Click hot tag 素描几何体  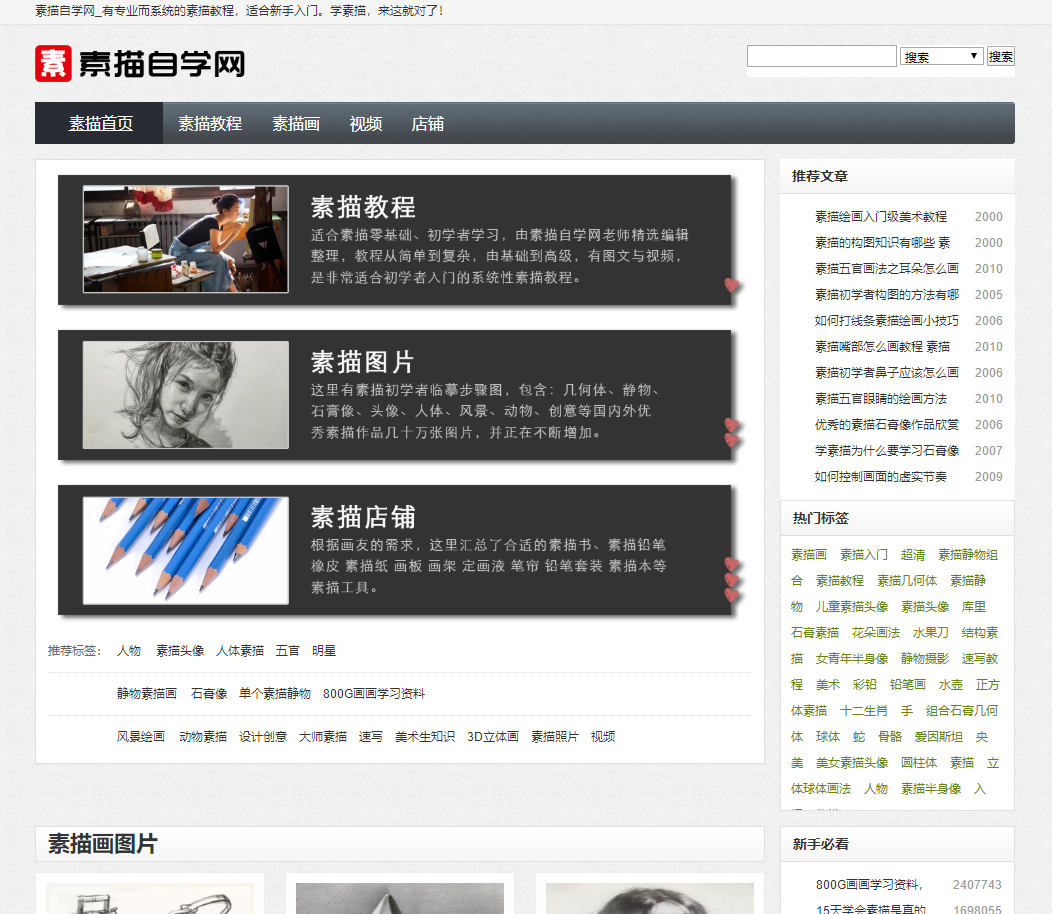tap(907, 580)
